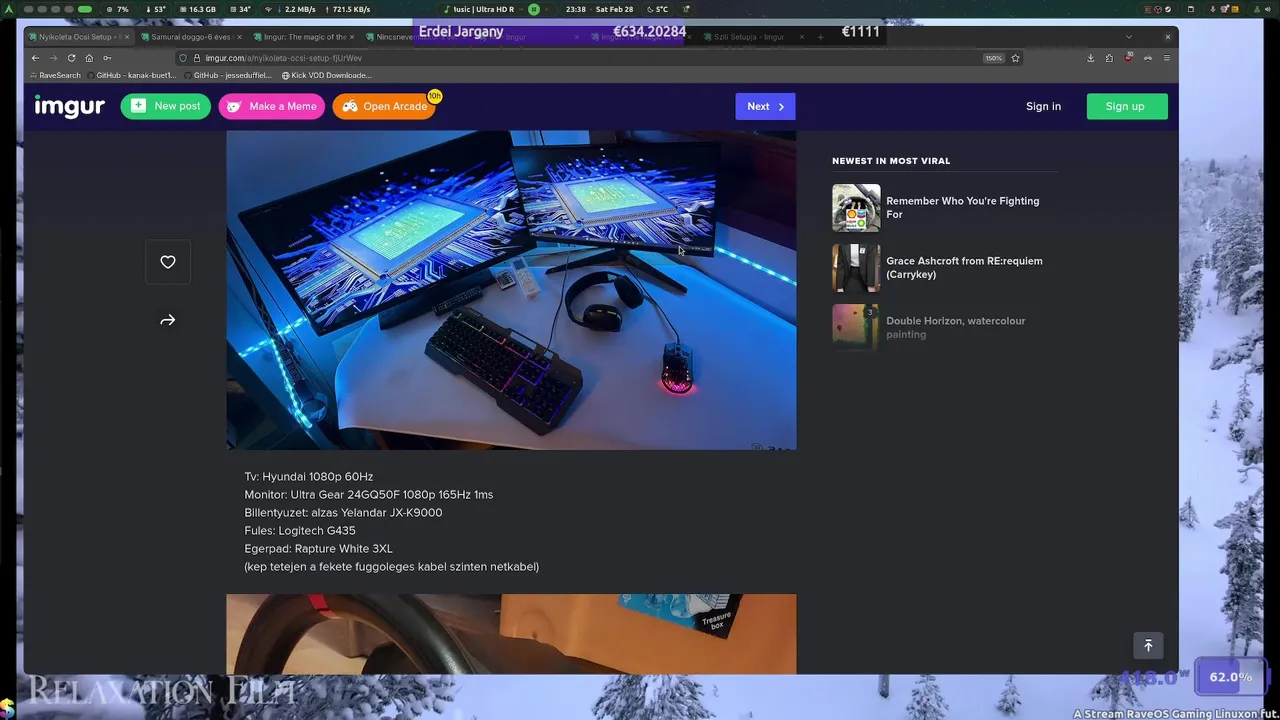Click the green Sign up button
This screenshot has width=1280, height=720.
click(1127, 106)
